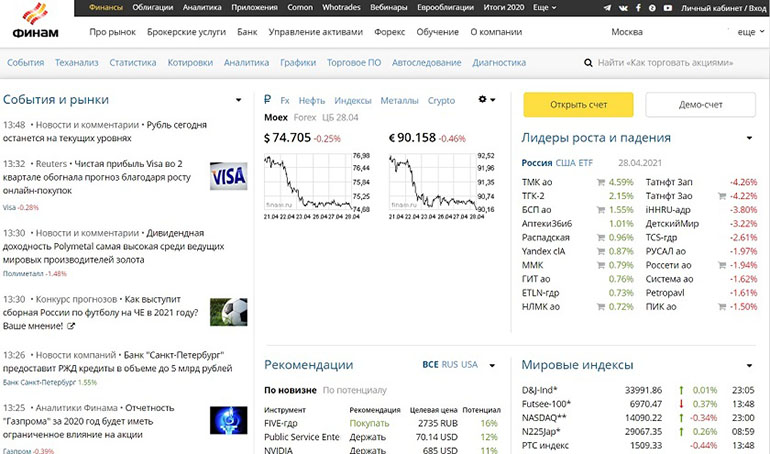Open the dollar rate chart

click(317, 187)
